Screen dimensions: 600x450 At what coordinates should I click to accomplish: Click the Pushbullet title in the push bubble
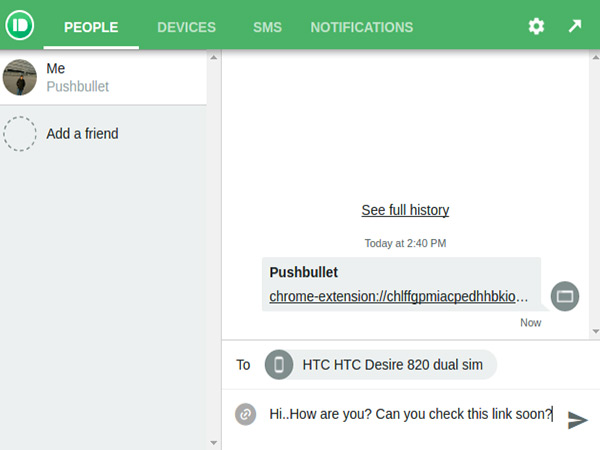303,272
